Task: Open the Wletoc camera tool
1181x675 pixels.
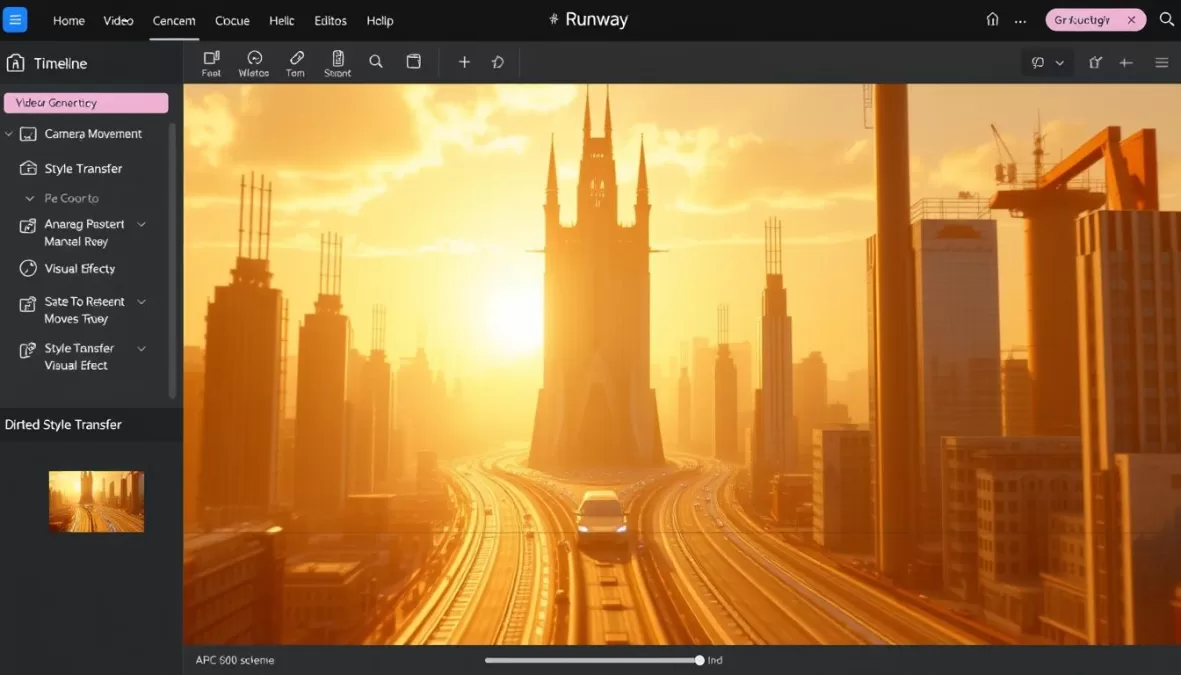Action: [x=253, y=61]
